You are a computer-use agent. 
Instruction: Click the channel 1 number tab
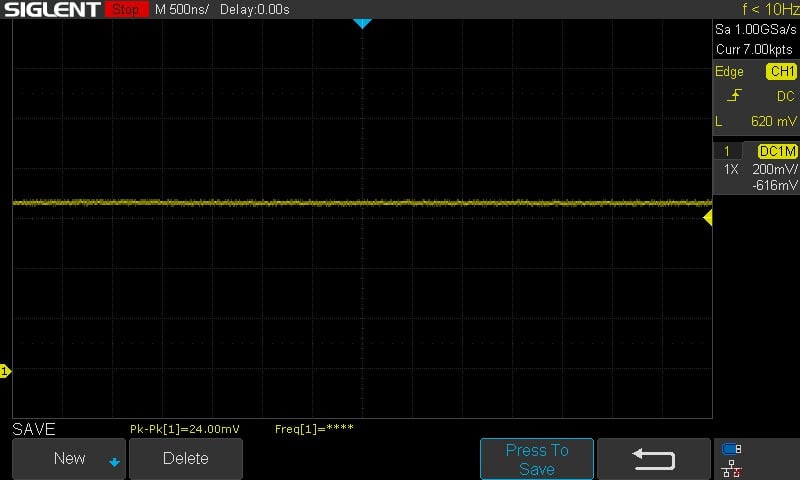[x=727, y=151]
